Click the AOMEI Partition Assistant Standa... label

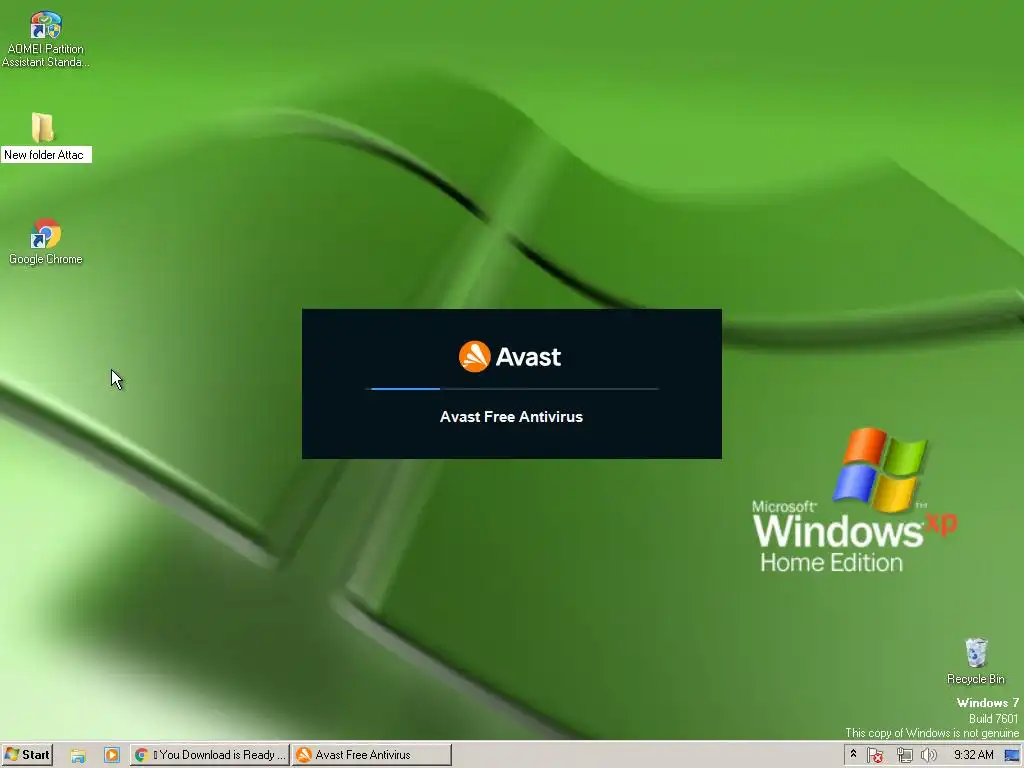coord(46,56)
